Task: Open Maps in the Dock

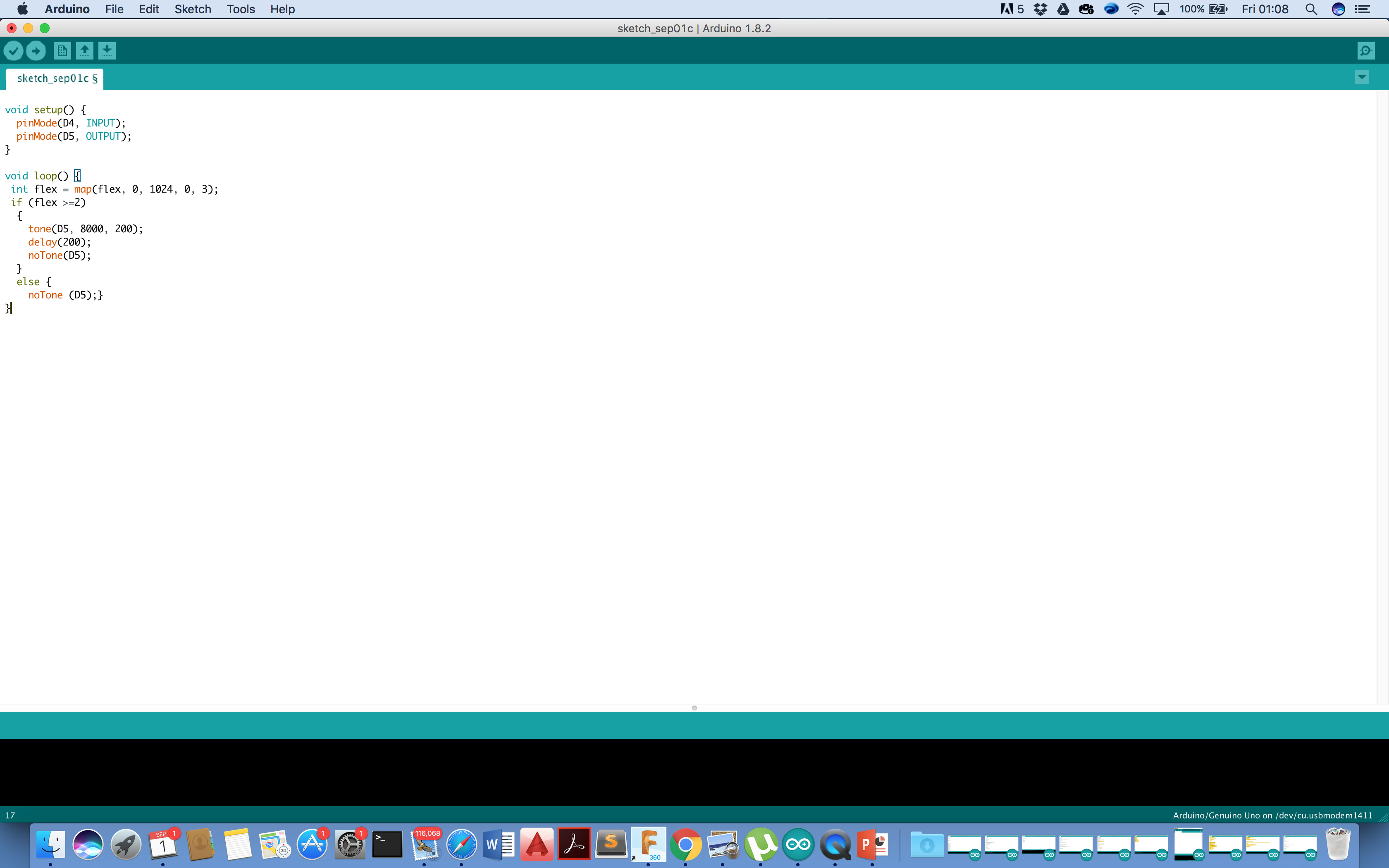Action: (275, 844)
